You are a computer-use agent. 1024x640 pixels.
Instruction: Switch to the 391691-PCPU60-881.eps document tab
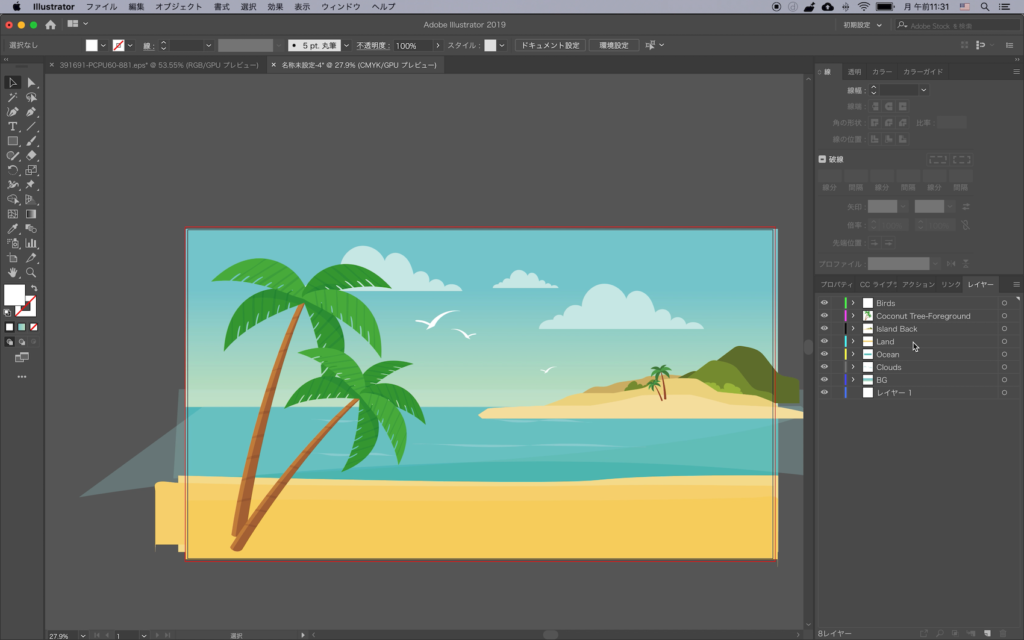(x=159, y=65)
